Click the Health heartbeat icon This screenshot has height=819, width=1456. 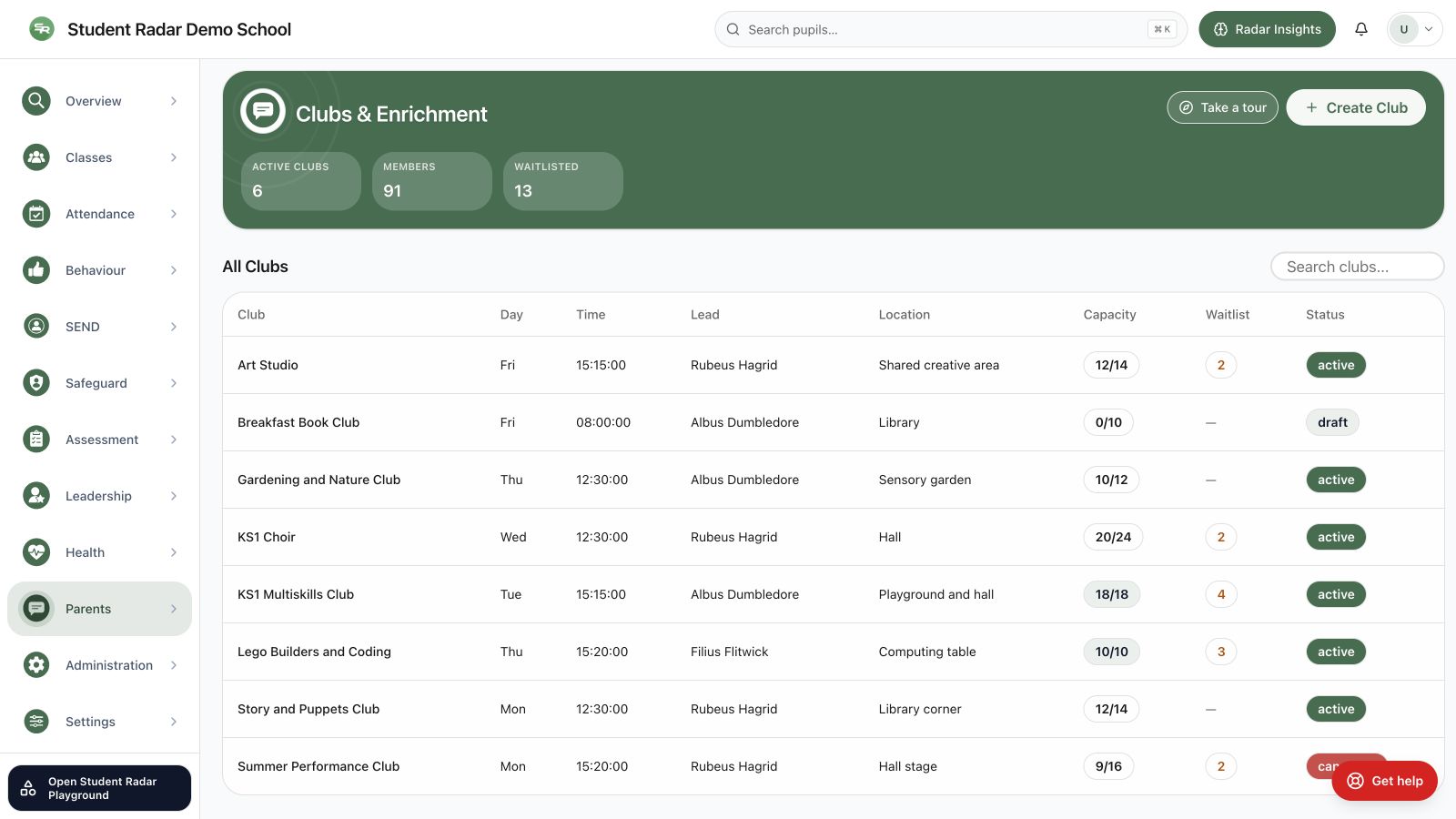(x=36, y=552)
